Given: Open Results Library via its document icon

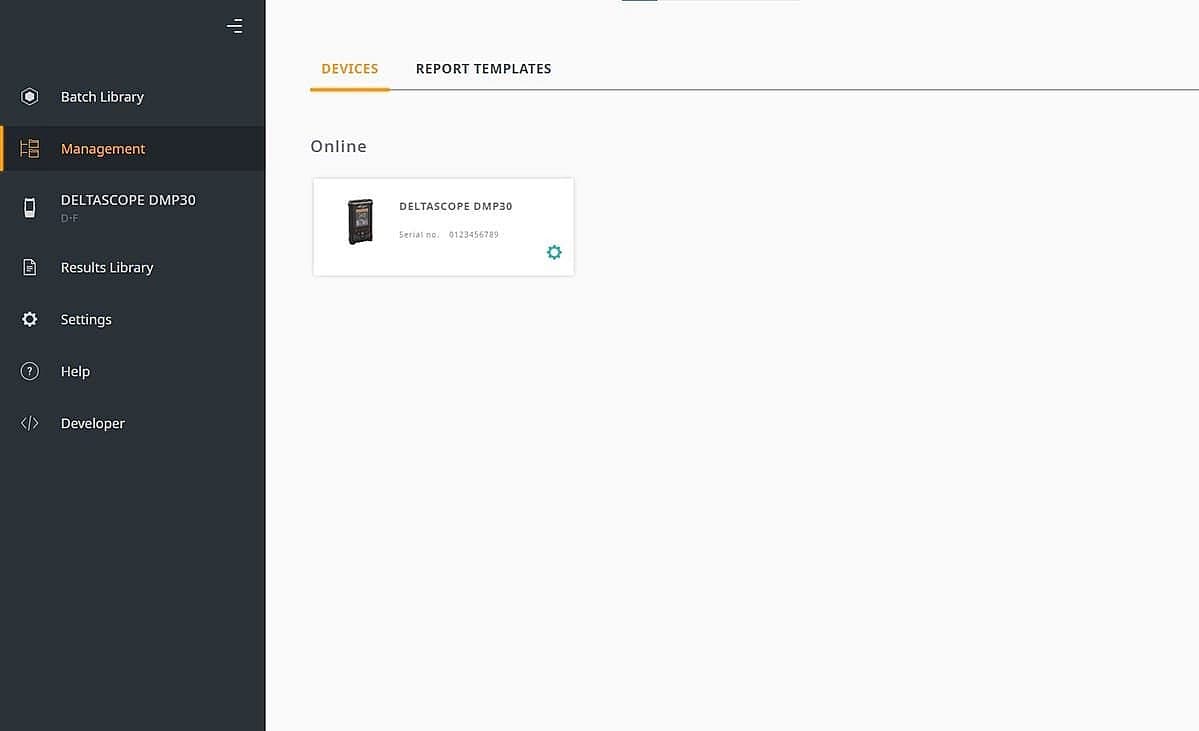Looking at the screenshot, I should [x=29, y=267].
